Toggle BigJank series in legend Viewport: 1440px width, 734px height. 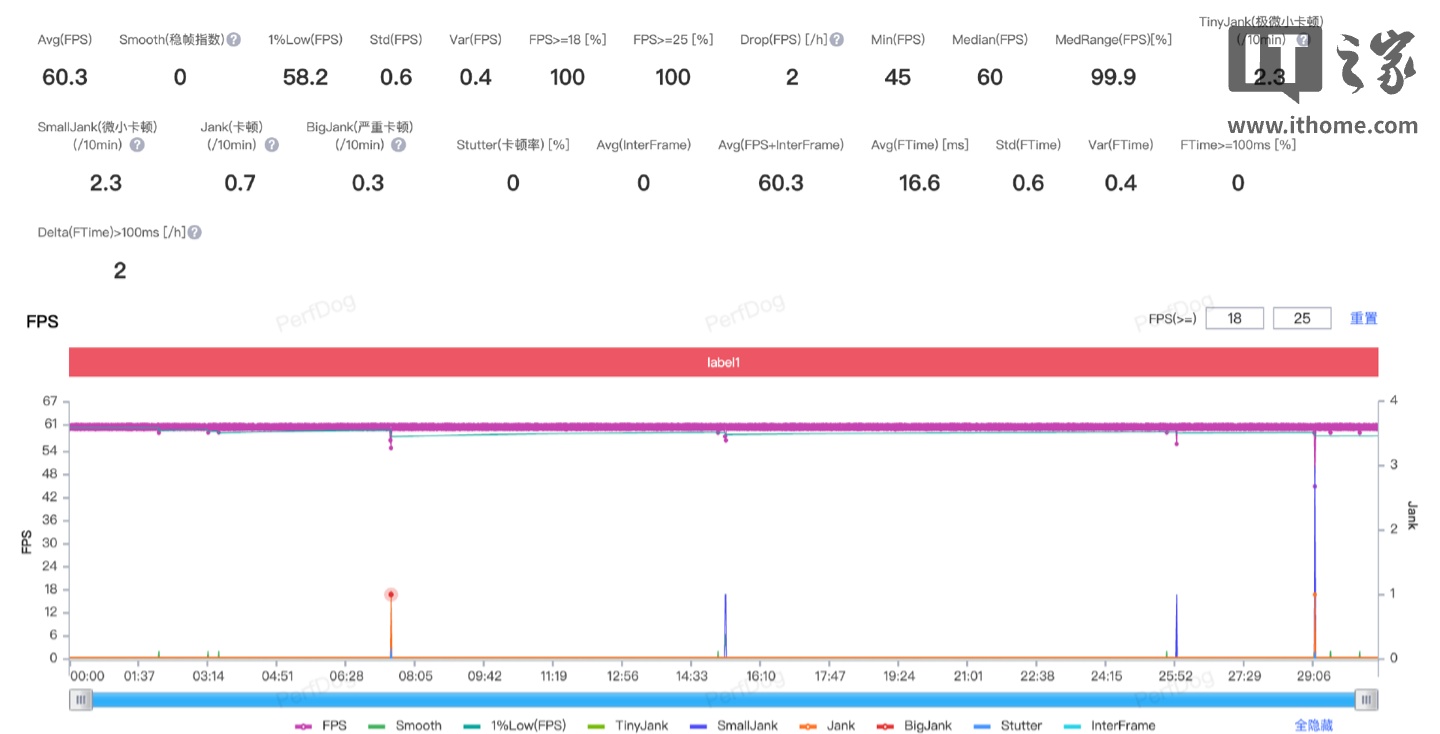tap(914, 725)
